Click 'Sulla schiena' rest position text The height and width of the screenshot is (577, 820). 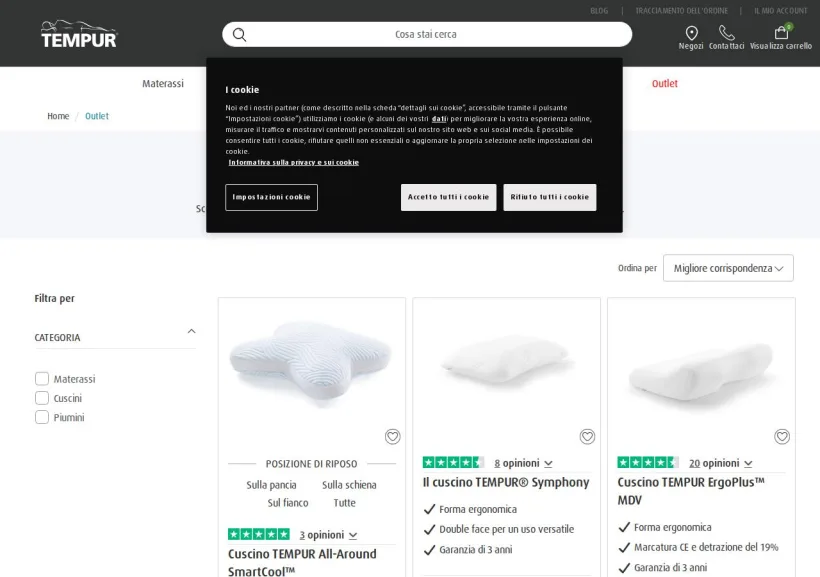[349, 485]
